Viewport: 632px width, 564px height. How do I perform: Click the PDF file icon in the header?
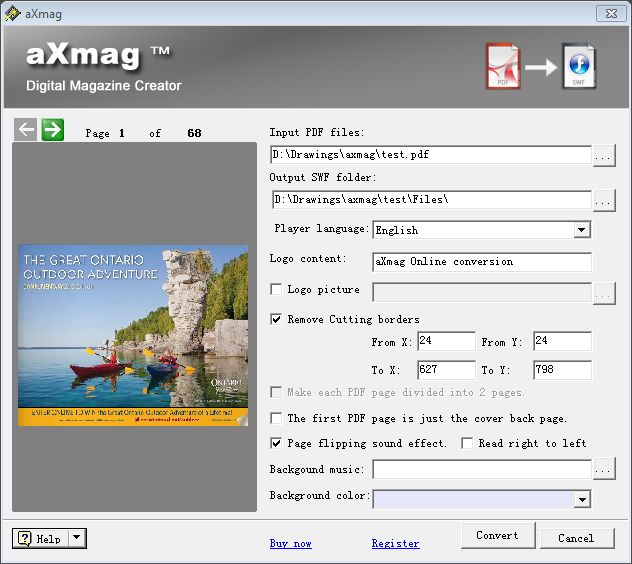(503, 66)
